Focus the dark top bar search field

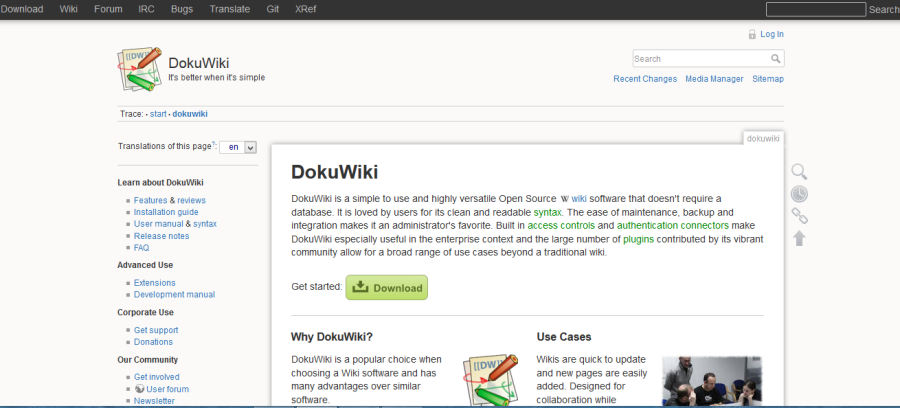coord(816,9)
